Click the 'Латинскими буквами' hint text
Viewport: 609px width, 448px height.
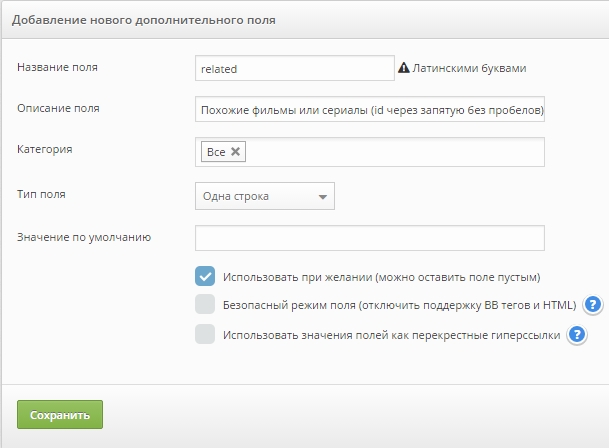[x=469, y=68]
